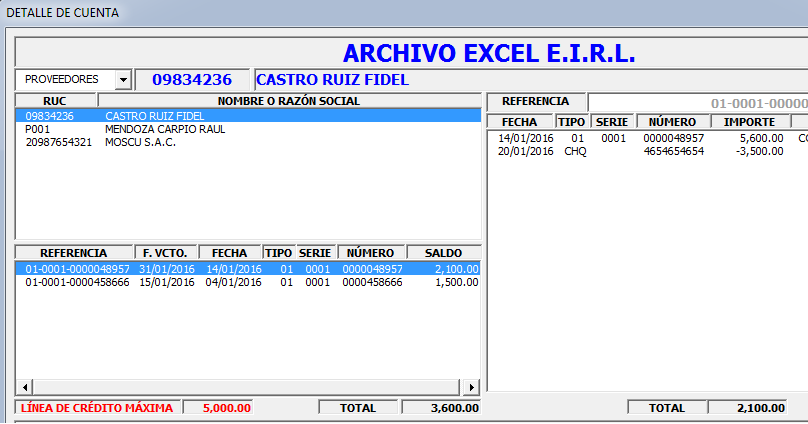The height and width of the screenshot is (424, 808).
Task: Click the TIPO header in movements panel
Action: [572, 122]
